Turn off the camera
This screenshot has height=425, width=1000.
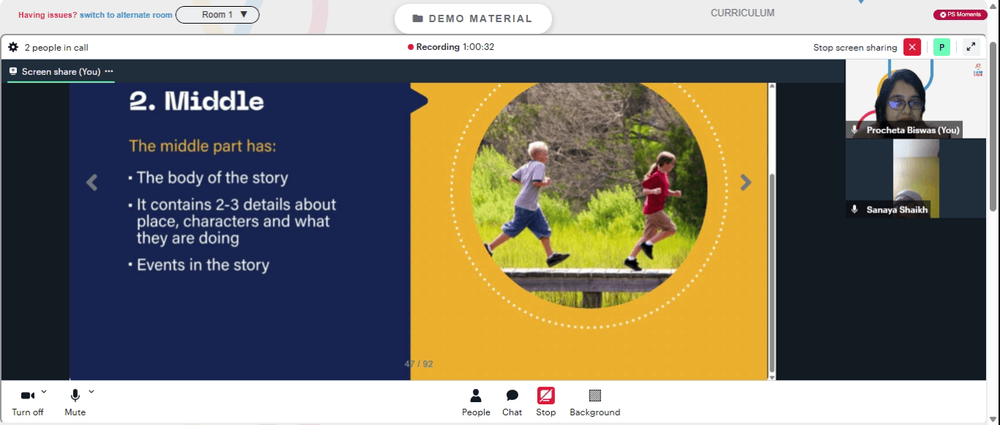point(27,403)
